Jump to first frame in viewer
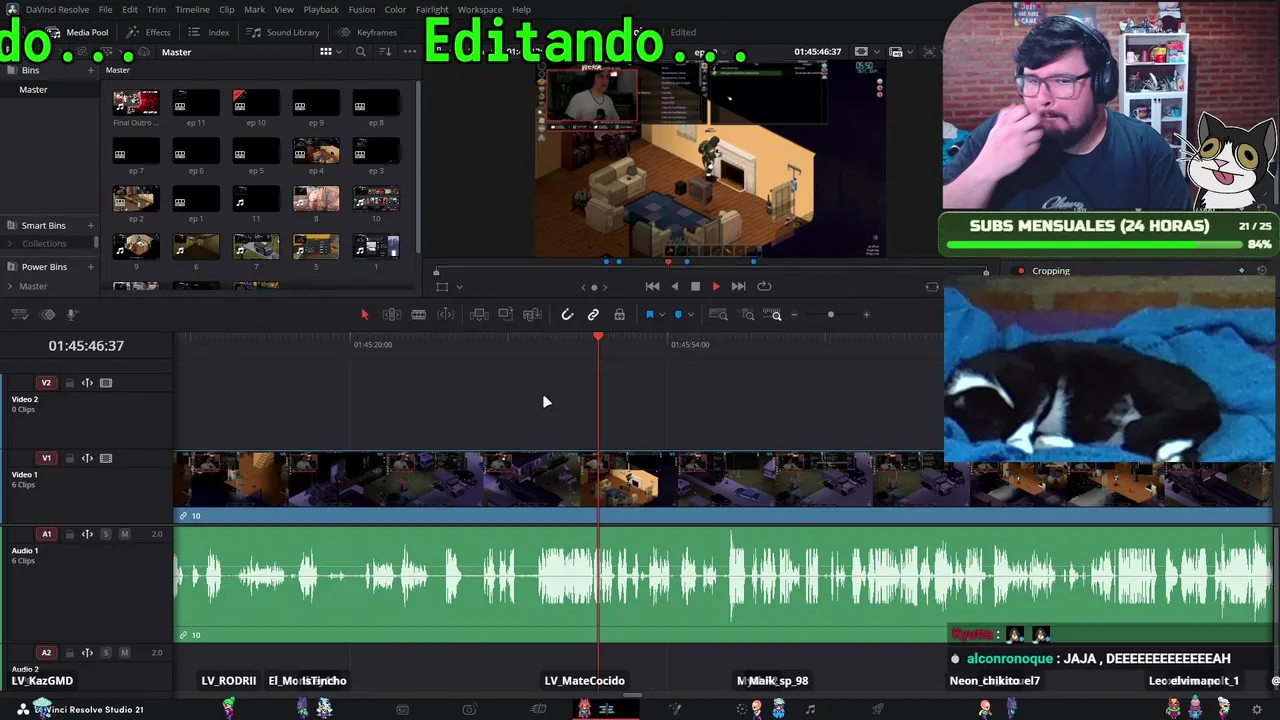1280x720 pixels. 652,286
